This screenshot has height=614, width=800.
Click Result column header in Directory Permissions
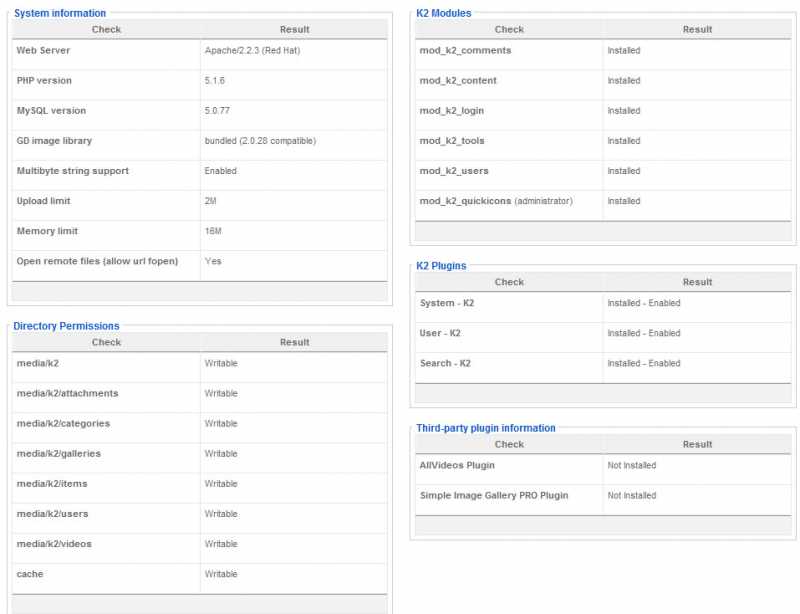(294, 342)
